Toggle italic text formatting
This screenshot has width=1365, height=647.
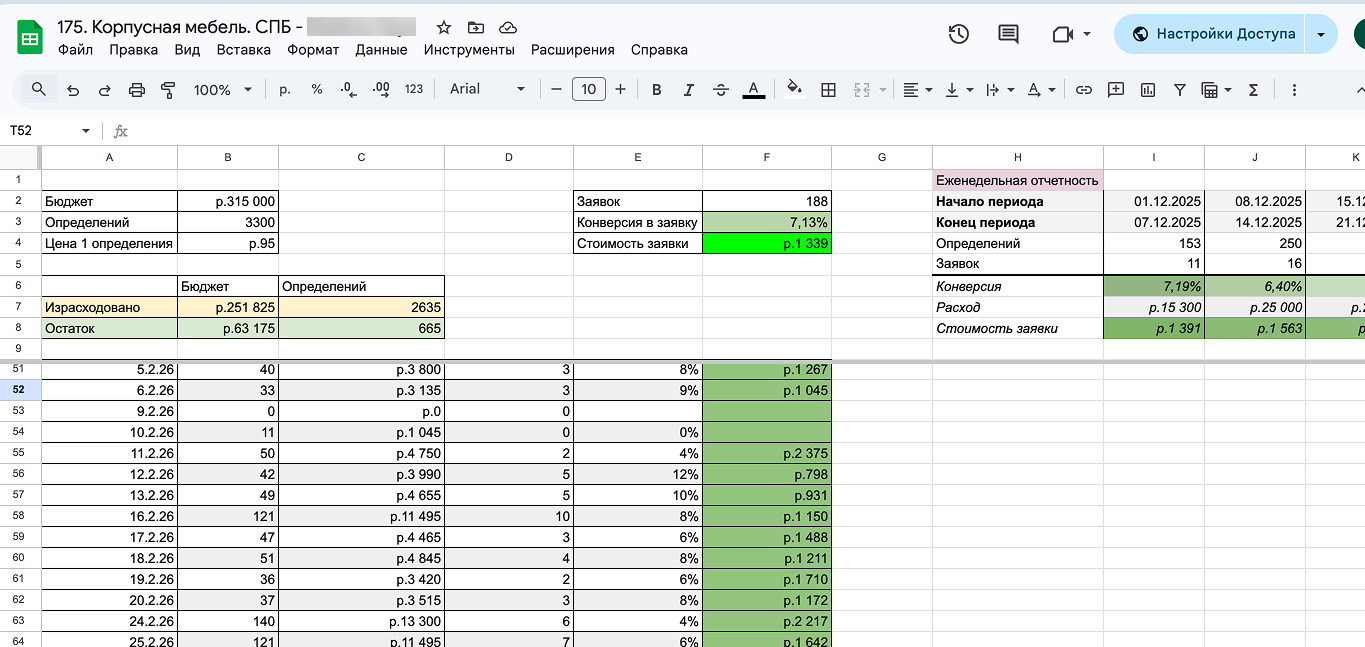pos(688,90)
